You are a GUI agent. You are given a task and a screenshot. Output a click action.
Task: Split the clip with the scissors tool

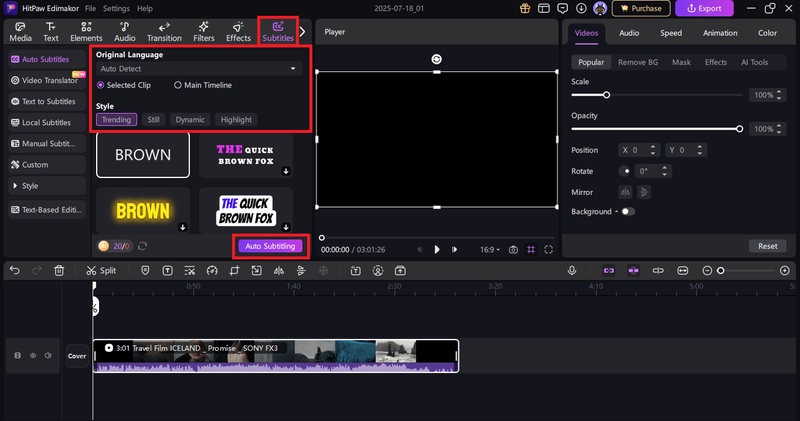(x=101, y=270)
